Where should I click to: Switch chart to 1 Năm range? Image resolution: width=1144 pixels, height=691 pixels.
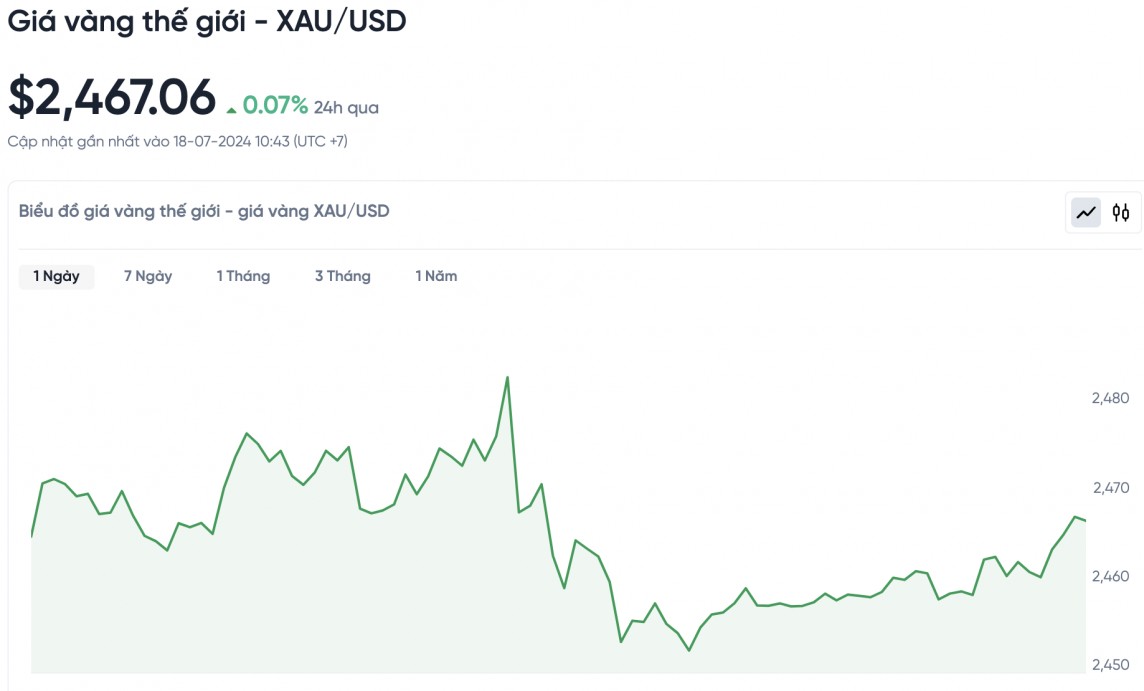tap(436, 276)
